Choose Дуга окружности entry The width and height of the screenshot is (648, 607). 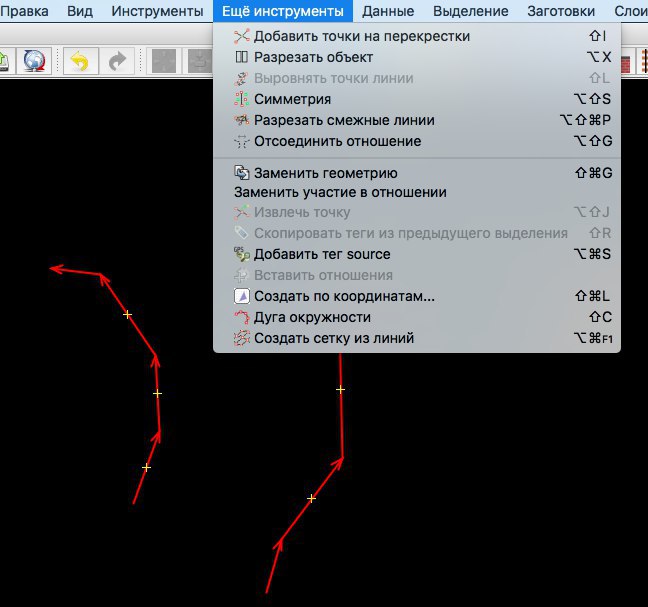point(417,317)
